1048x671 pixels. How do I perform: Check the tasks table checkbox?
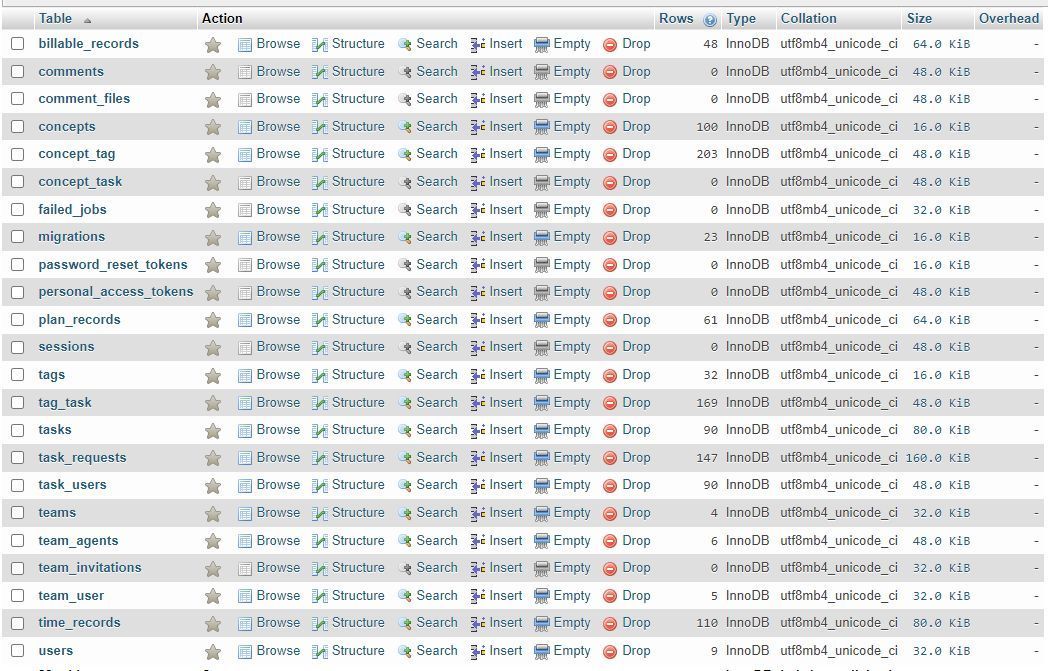point(18,430)
